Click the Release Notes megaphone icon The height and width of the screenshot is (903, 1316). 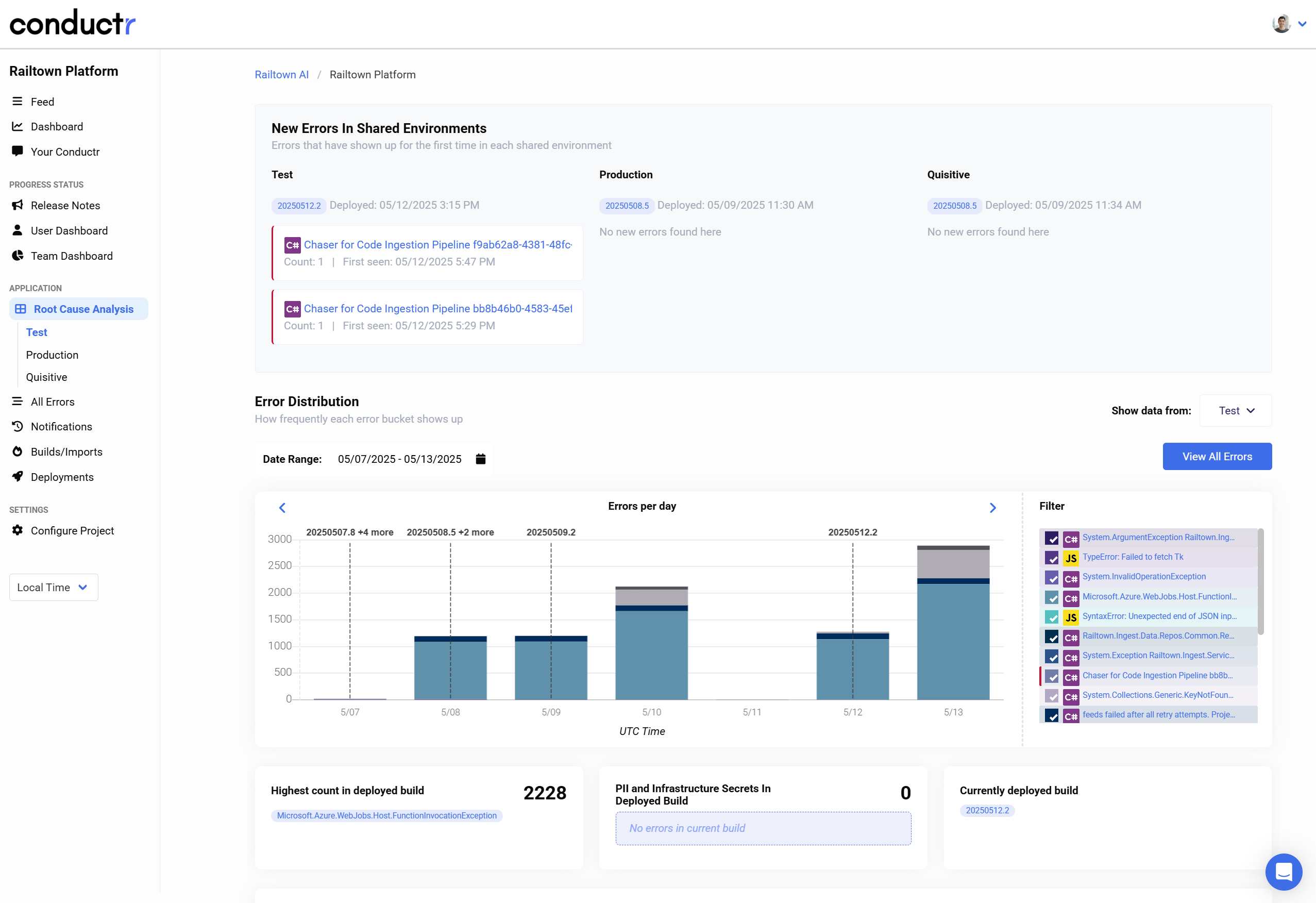coord(18,205)
